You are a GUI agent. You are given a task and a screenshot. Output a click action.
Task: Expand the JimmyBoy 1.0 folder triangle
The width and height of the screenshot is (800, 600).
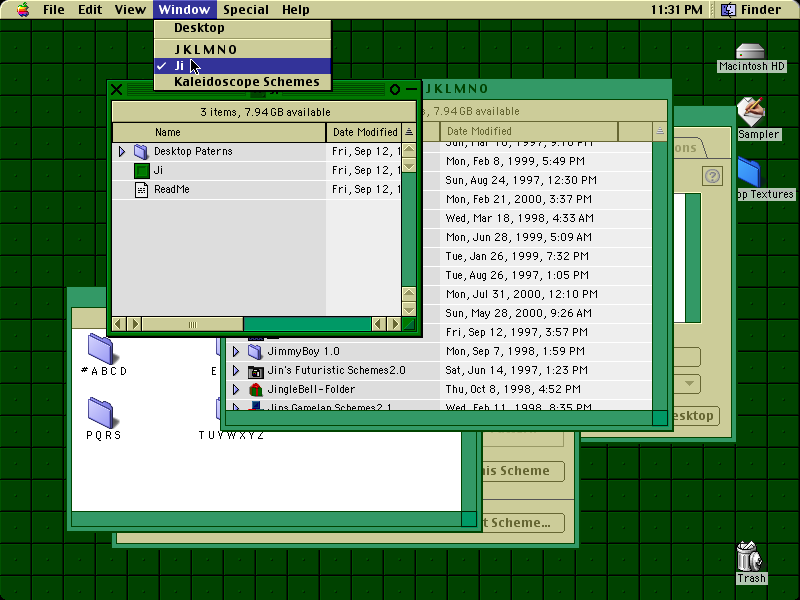point(235,352)
